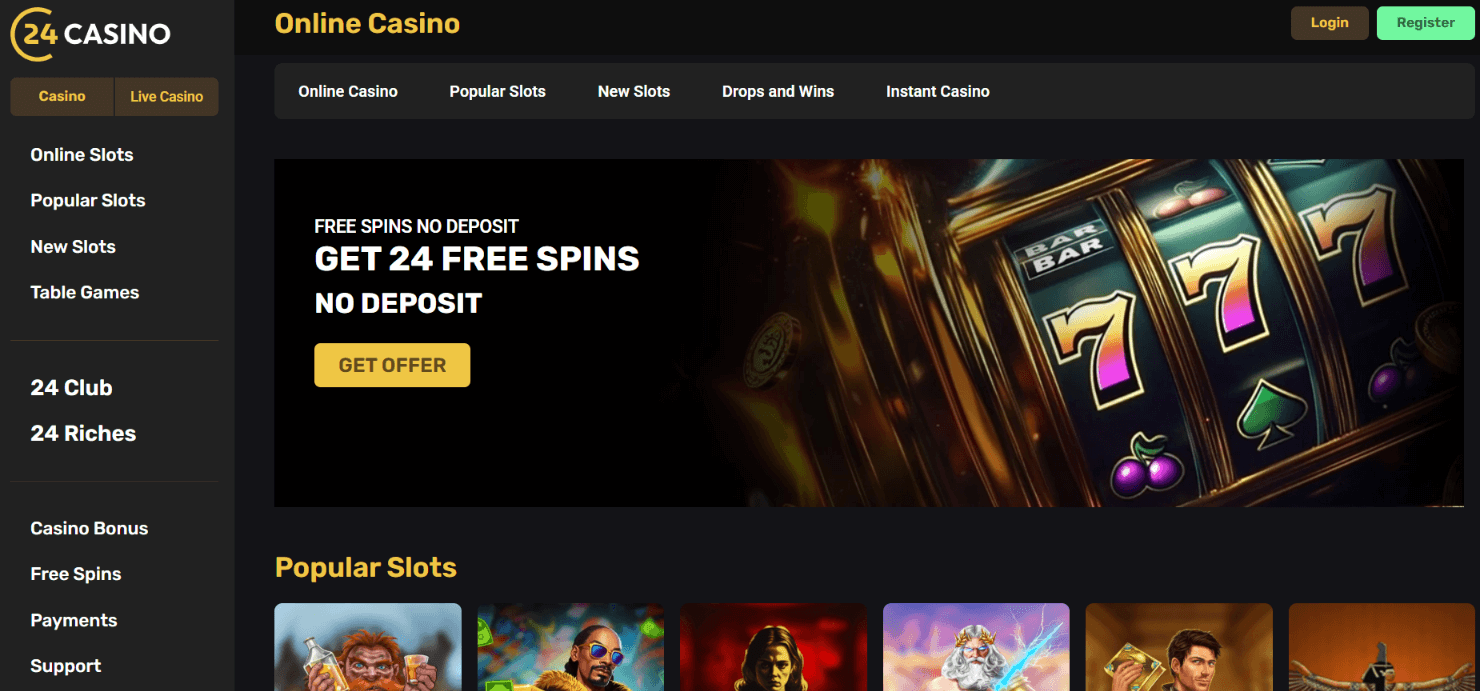Open Table Games sidebar link
1480x691 pixels.
[85, 293]
